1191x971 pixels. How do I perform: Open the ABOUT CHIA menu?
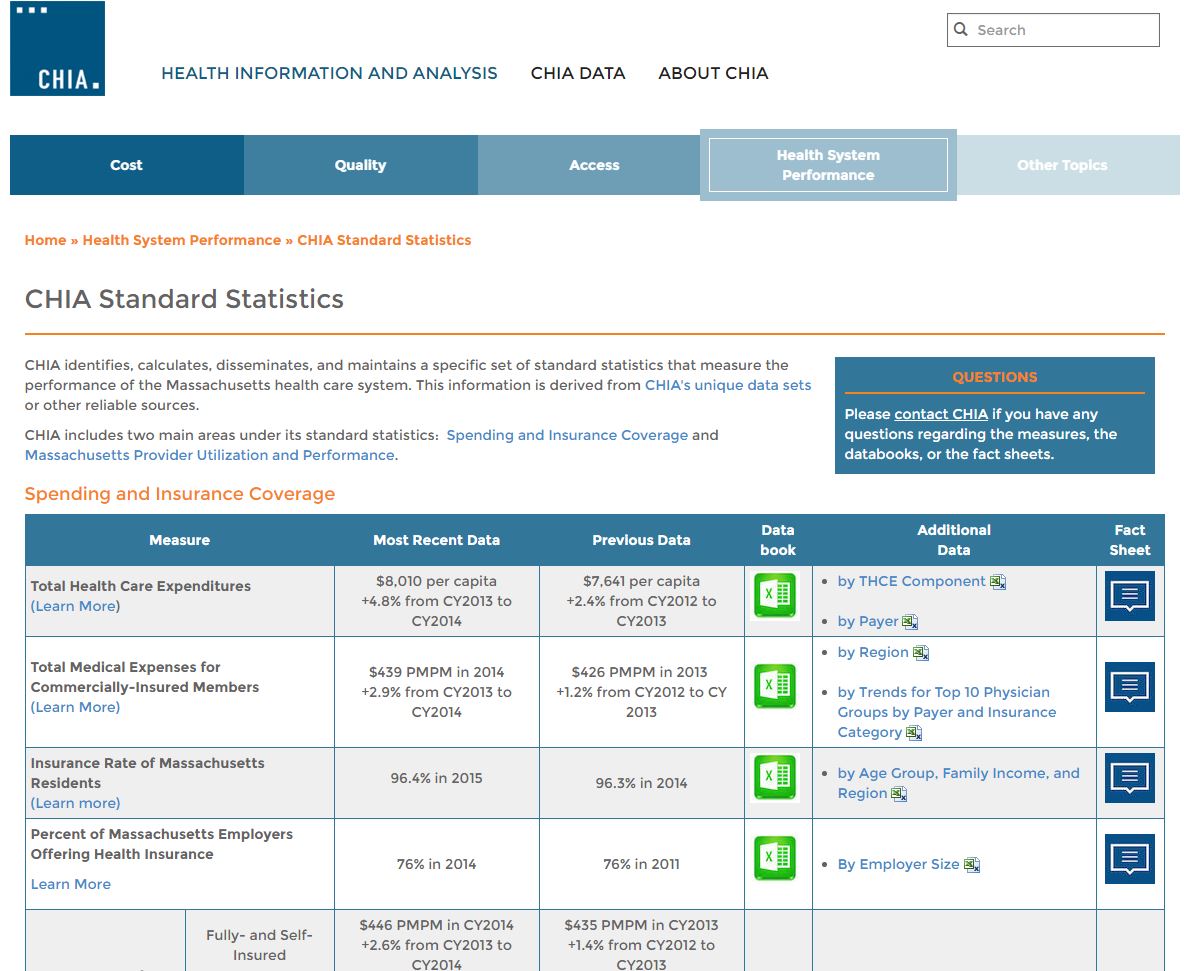coord(713,73)
